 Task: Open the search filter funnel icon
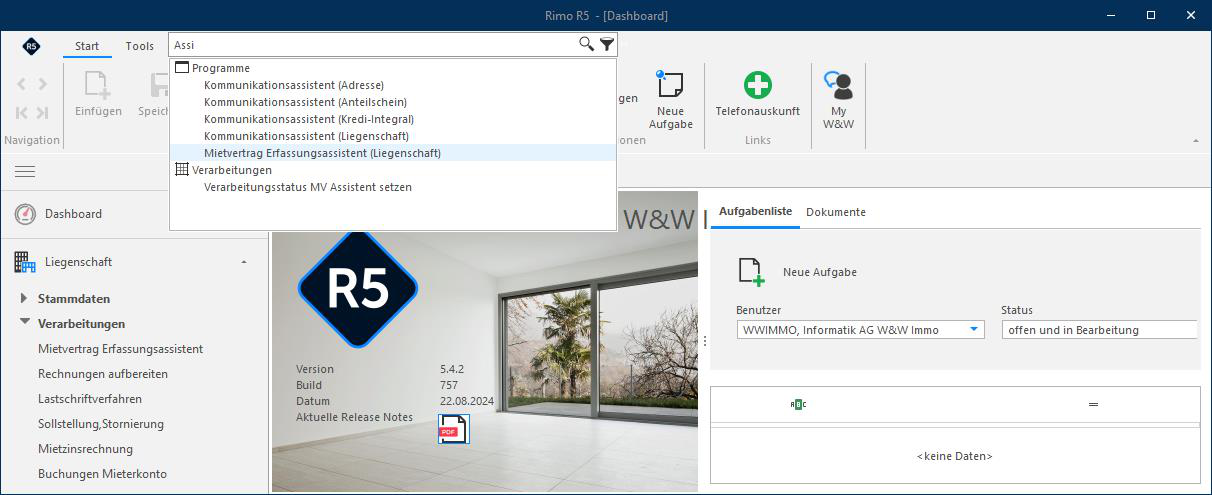607,44
